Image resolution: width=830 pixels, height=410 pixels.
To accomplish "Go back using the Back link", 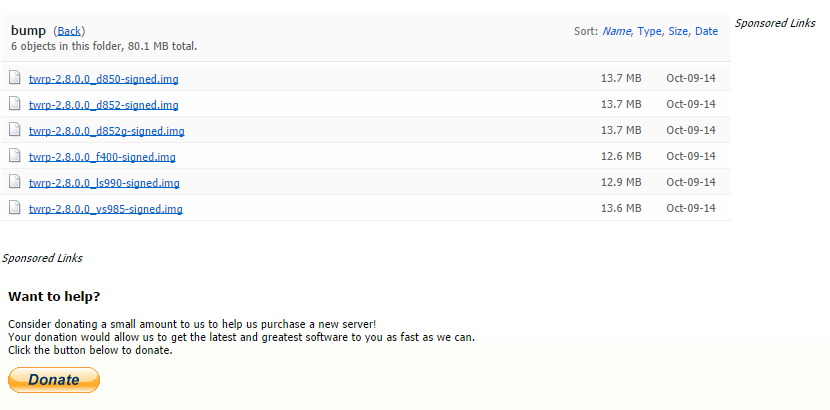I will click(69, 31).
